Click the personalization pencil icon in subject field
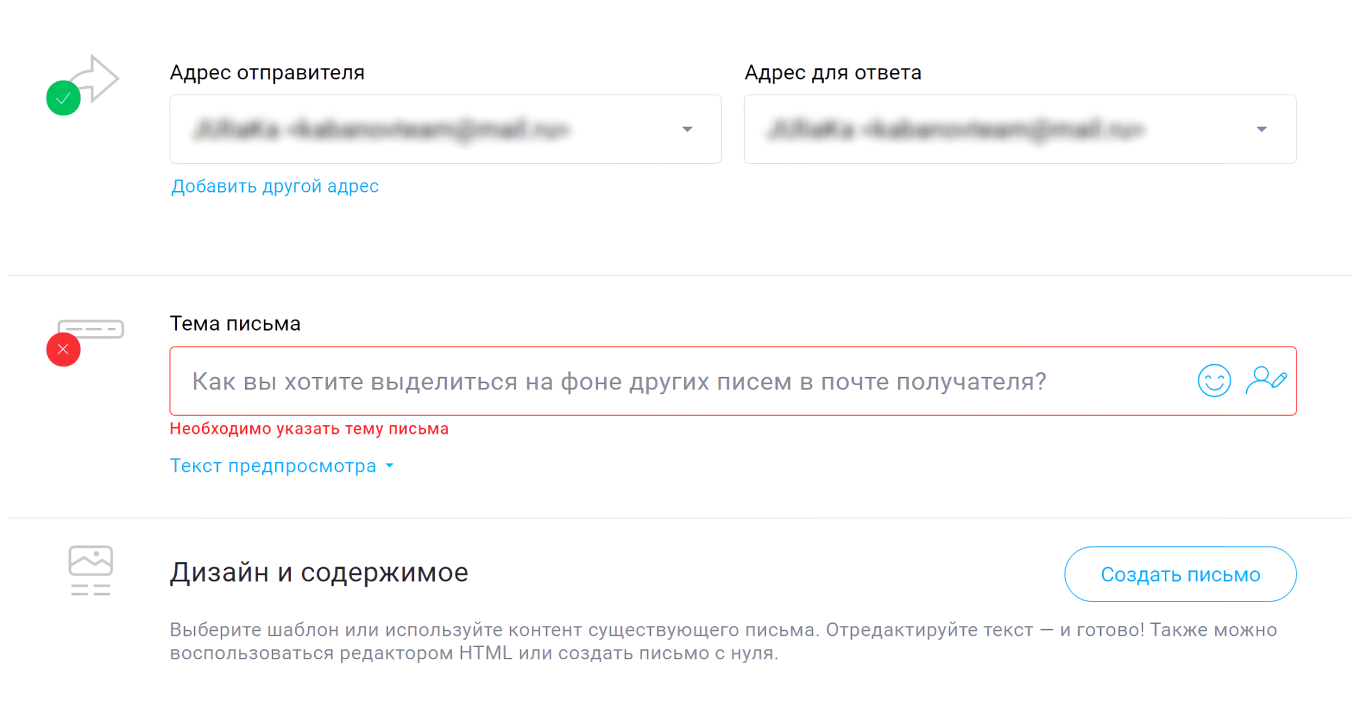 (x=1266, y=381)
